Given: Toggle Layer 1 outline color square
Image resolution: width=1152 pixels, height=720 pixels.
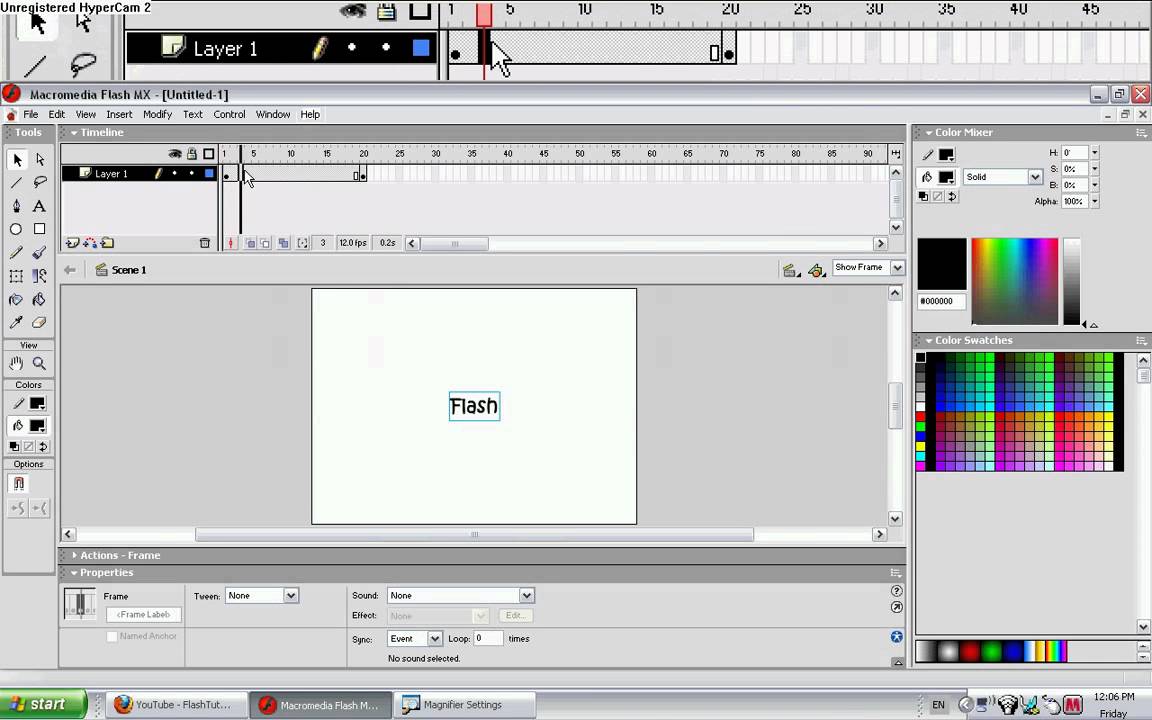Looking at the screenshot, I should [209, 173].
